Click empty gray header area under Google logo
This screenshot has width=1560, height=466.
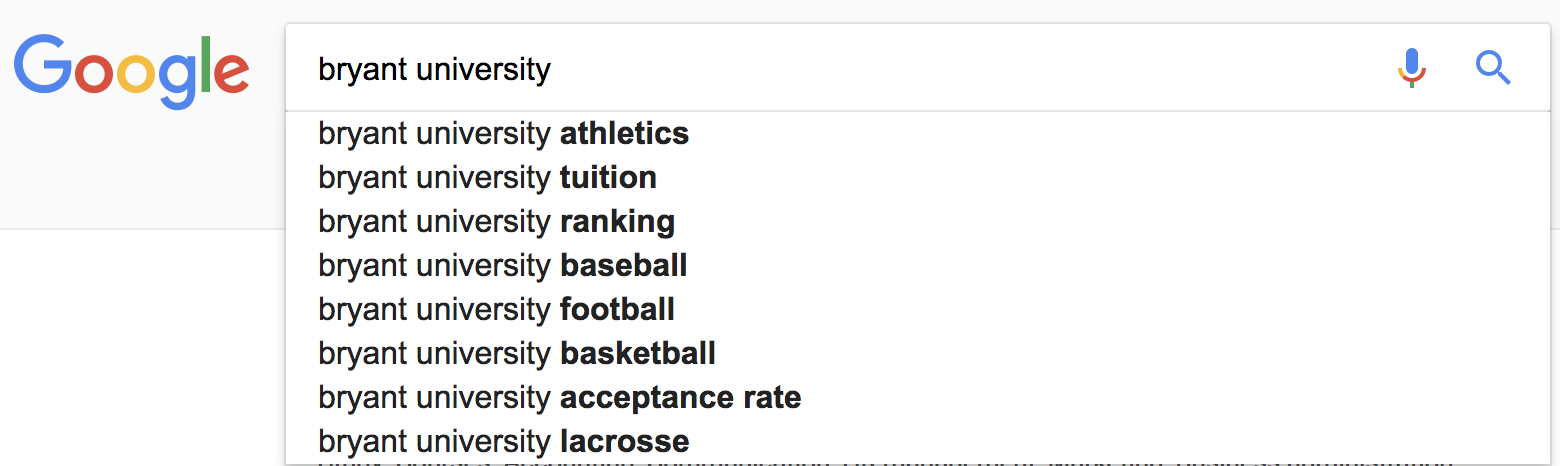coord(140,170)
